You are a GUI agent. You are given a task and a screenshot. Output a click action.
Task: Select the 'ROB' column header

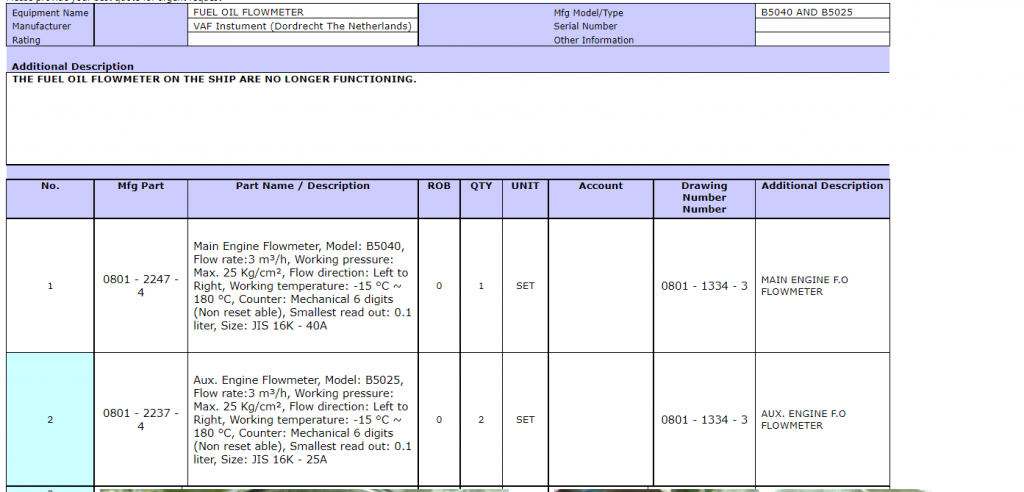pos(439,186)
